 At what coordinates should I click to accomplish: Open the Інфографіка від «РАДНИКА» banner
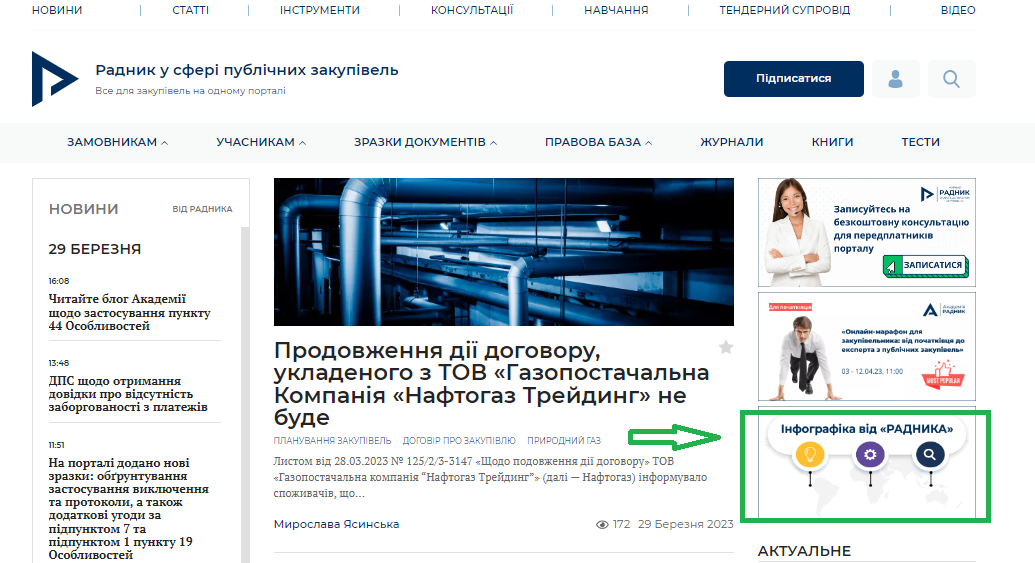pos(867,465)
